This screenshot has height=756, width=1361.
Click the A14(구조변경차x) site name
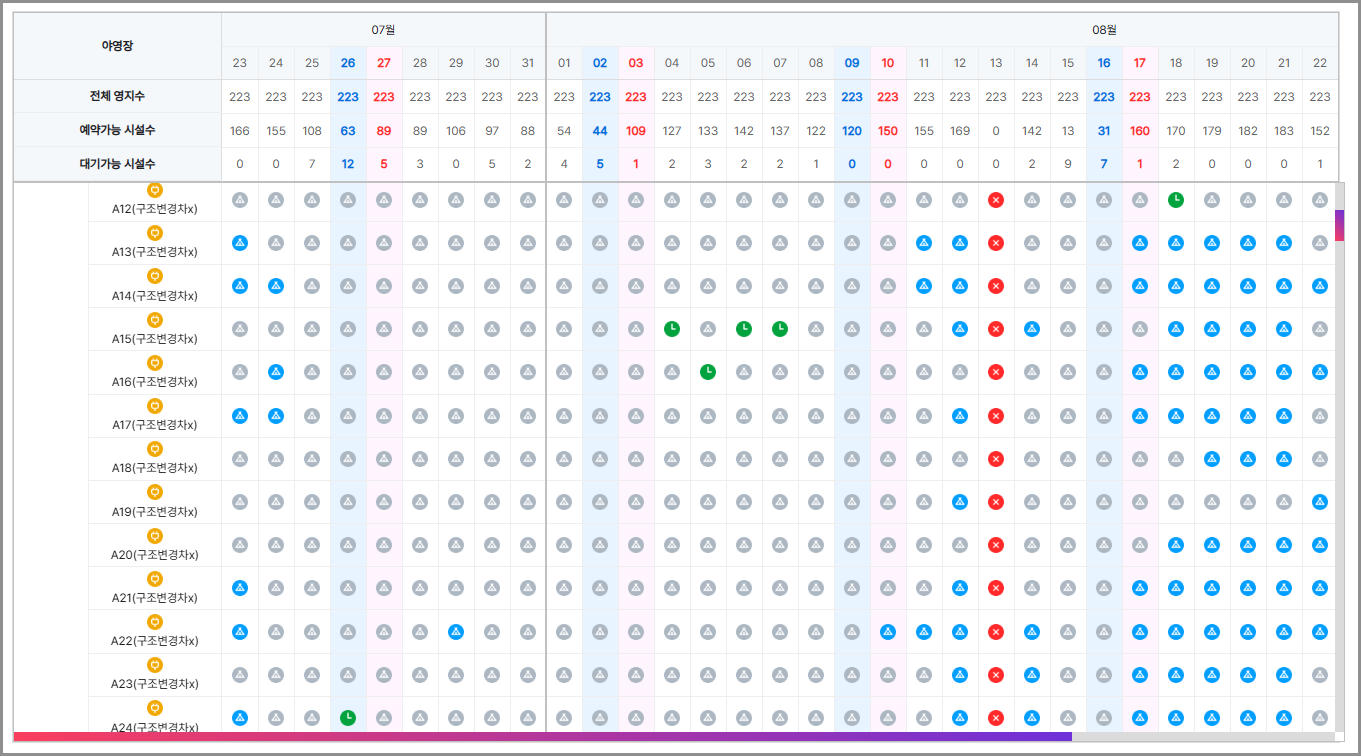pos(155,296)
